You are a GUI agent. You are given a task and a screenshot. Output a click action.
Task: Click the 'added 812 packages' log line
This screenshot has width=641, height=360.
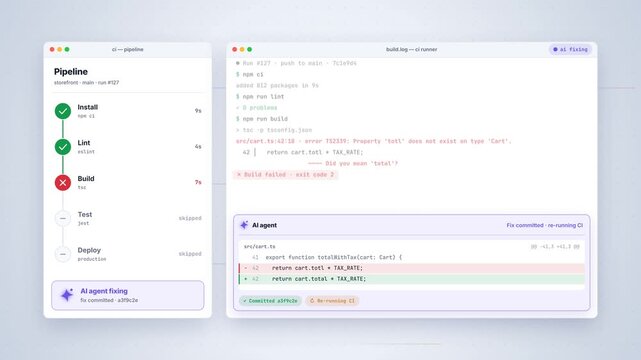[x=277, y=85]
